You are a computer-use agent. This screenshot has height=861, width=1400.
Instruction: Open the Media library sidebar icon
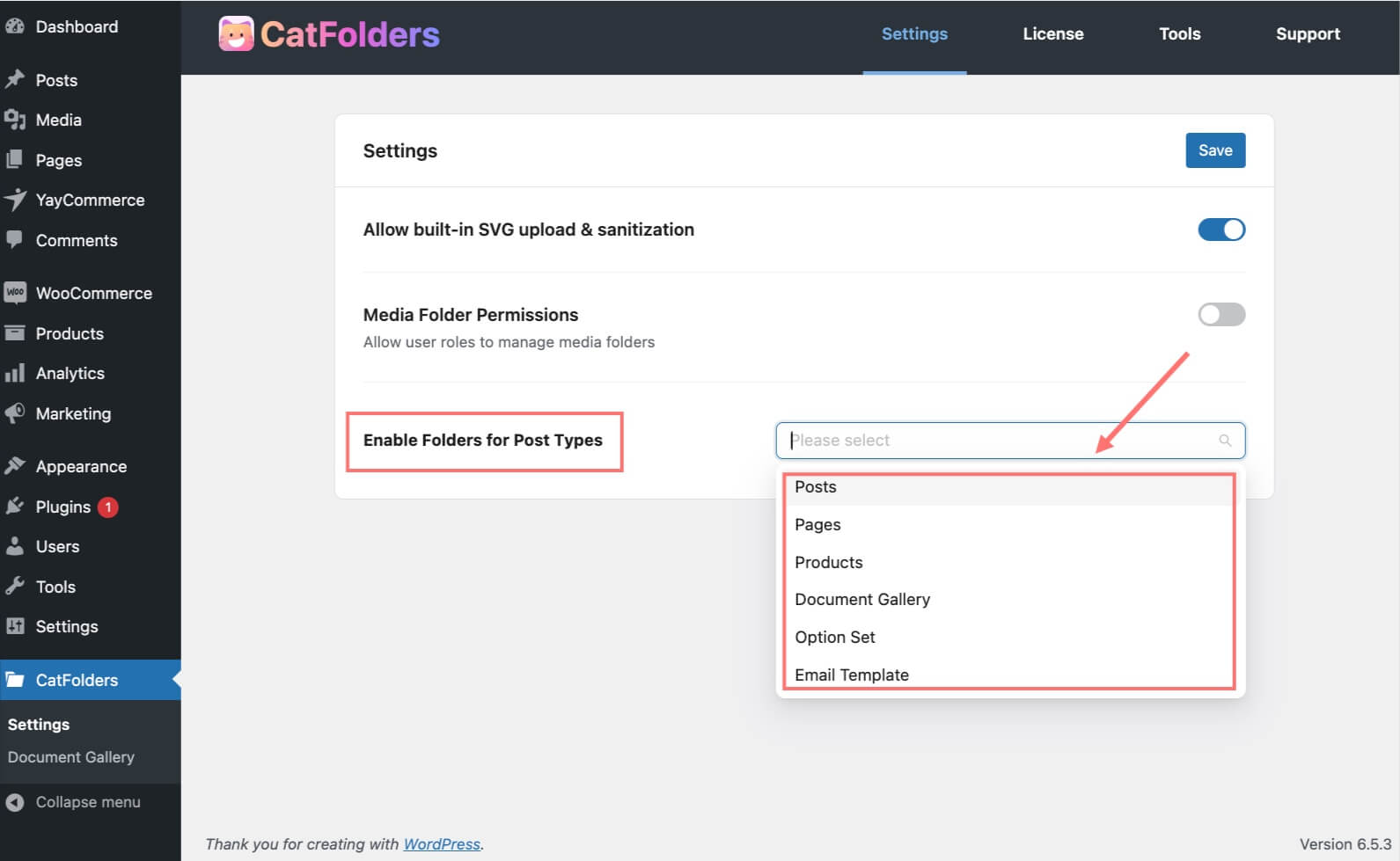15,120
